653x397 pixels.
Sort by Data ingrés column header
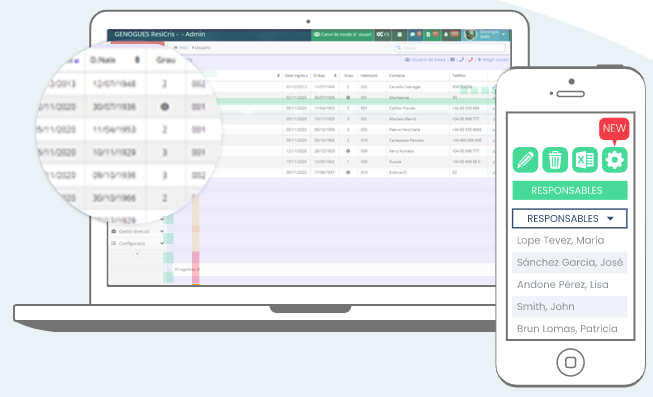coord(296,76)
